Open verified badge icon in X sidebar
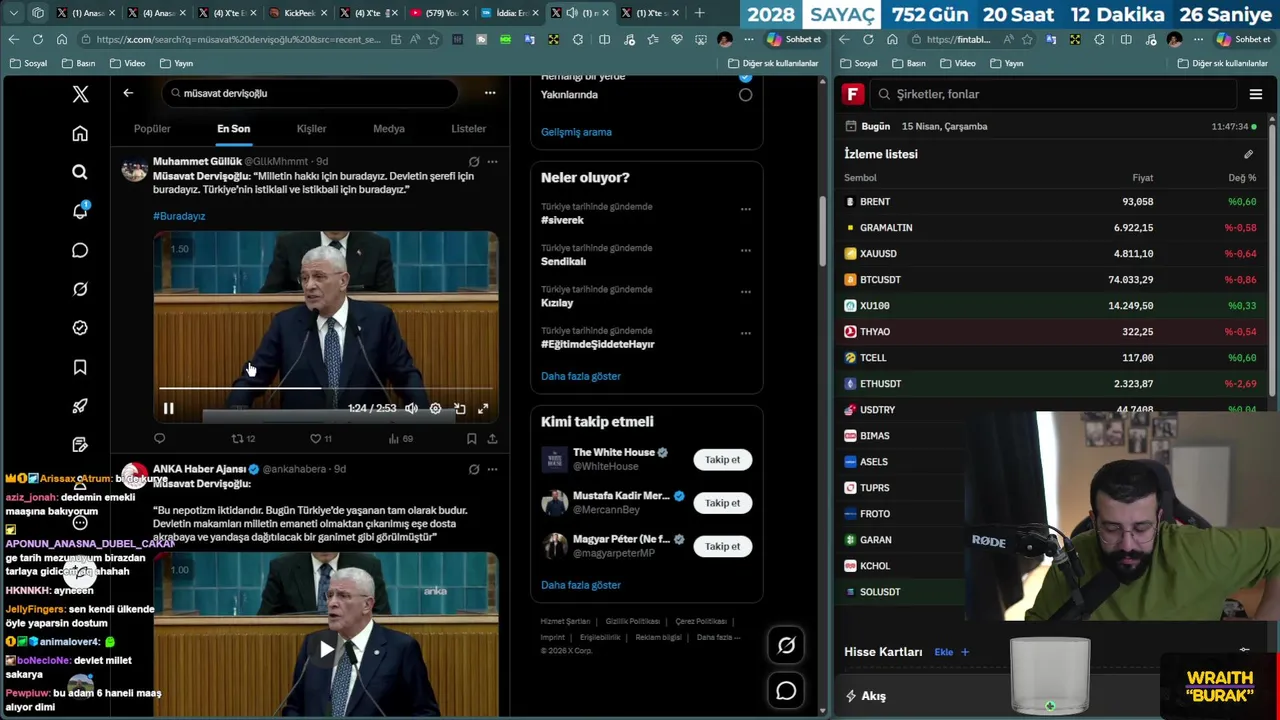This screenshot has height=720, width=1280. (80, 328)
